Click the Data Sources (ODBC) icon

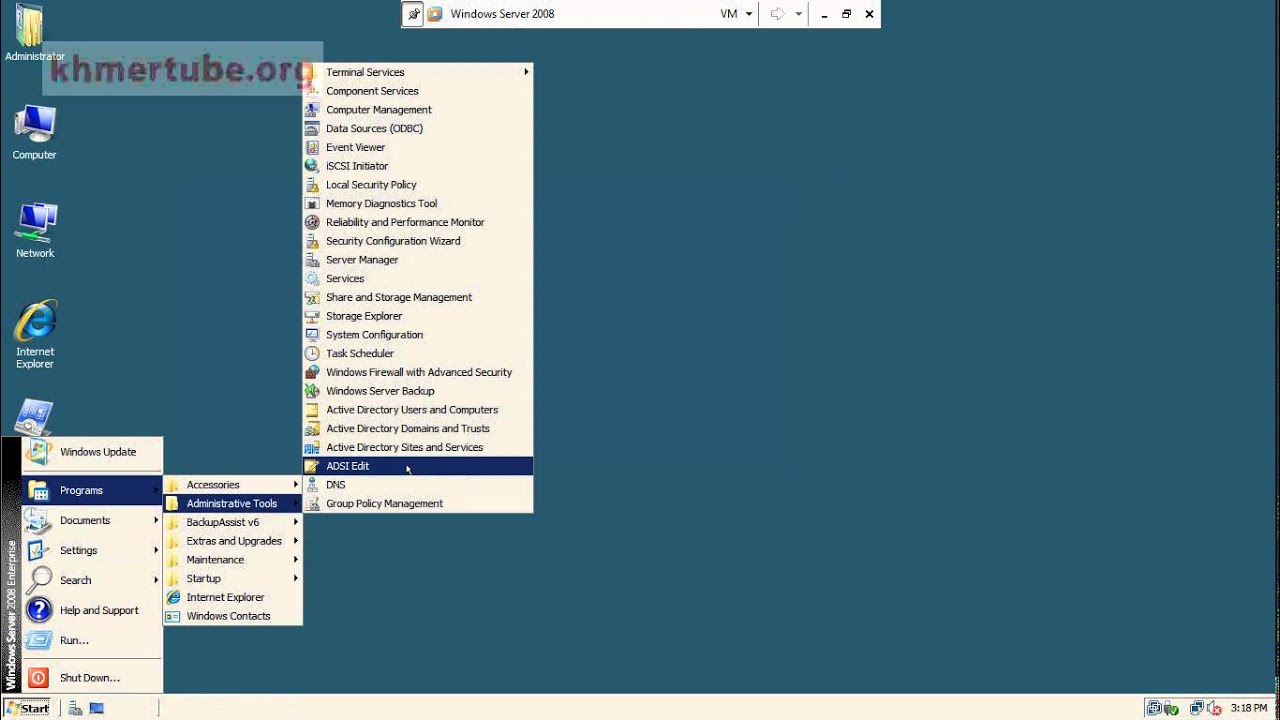[312, 128]
